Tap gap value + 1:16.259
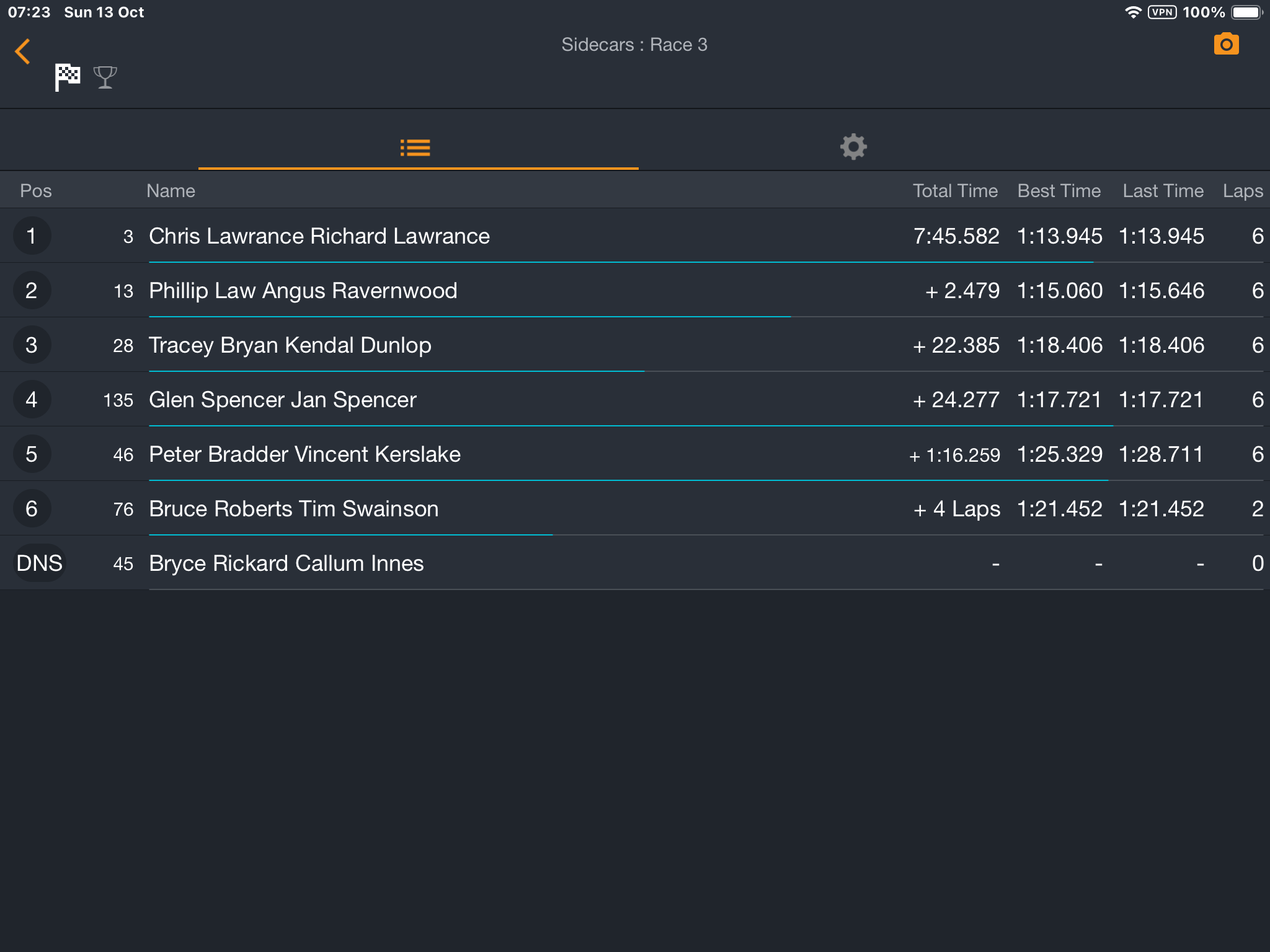 click(x=955, y=456)
